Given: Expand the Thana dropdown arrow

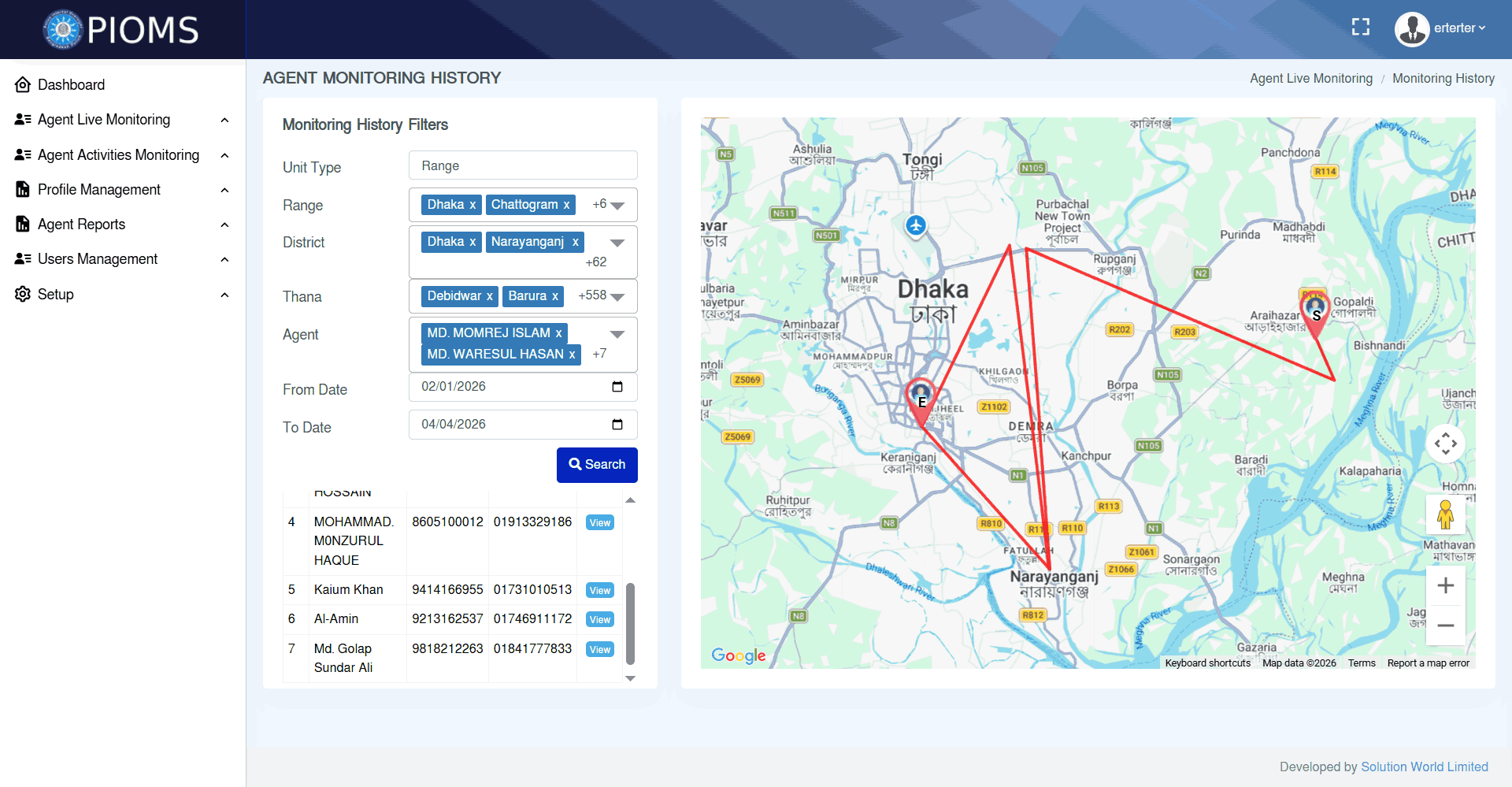Looking at the screenshot, I should (x=617, y=297).
